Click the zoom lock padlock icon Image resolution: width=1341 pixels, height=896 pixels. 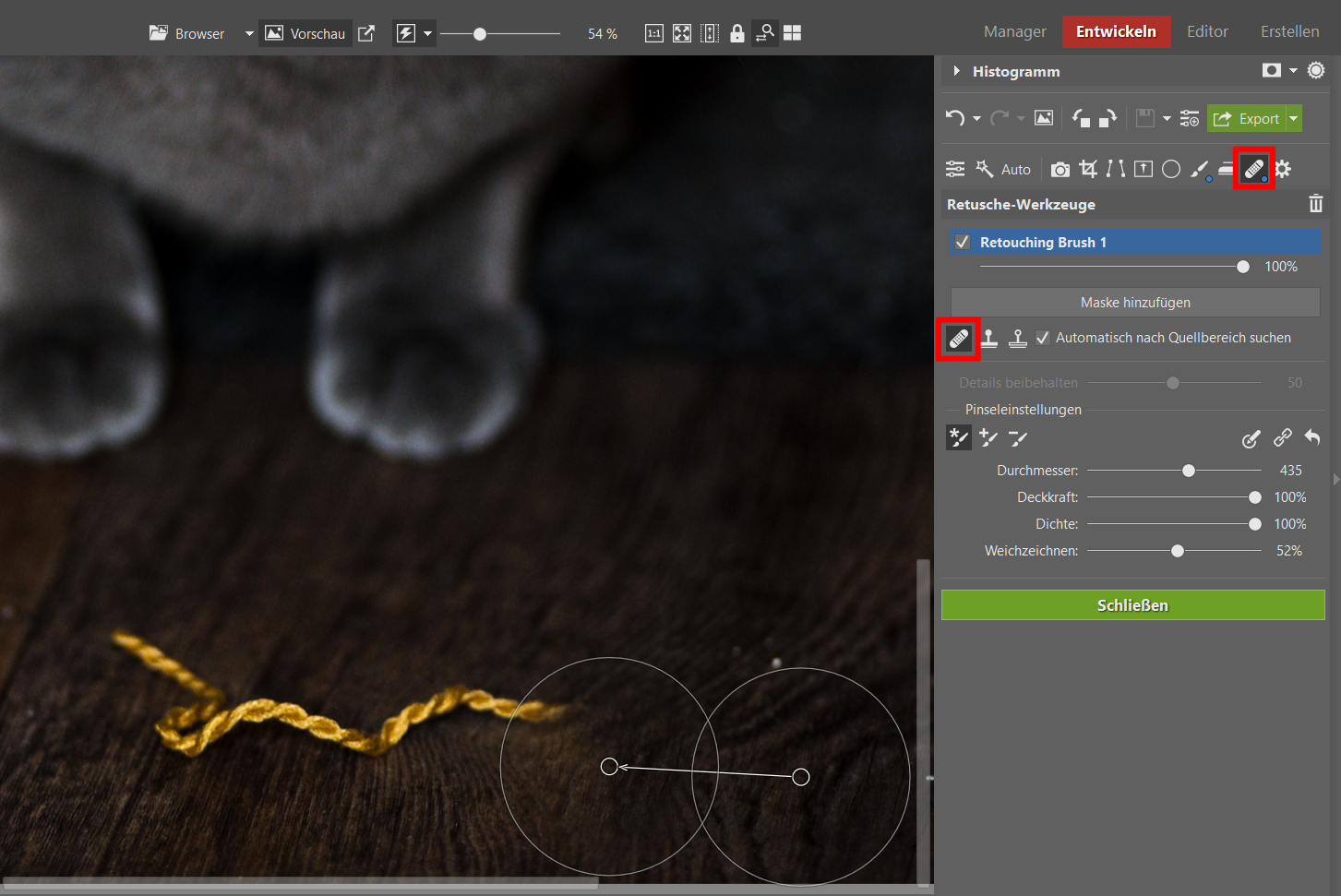[x=736, y=34]
